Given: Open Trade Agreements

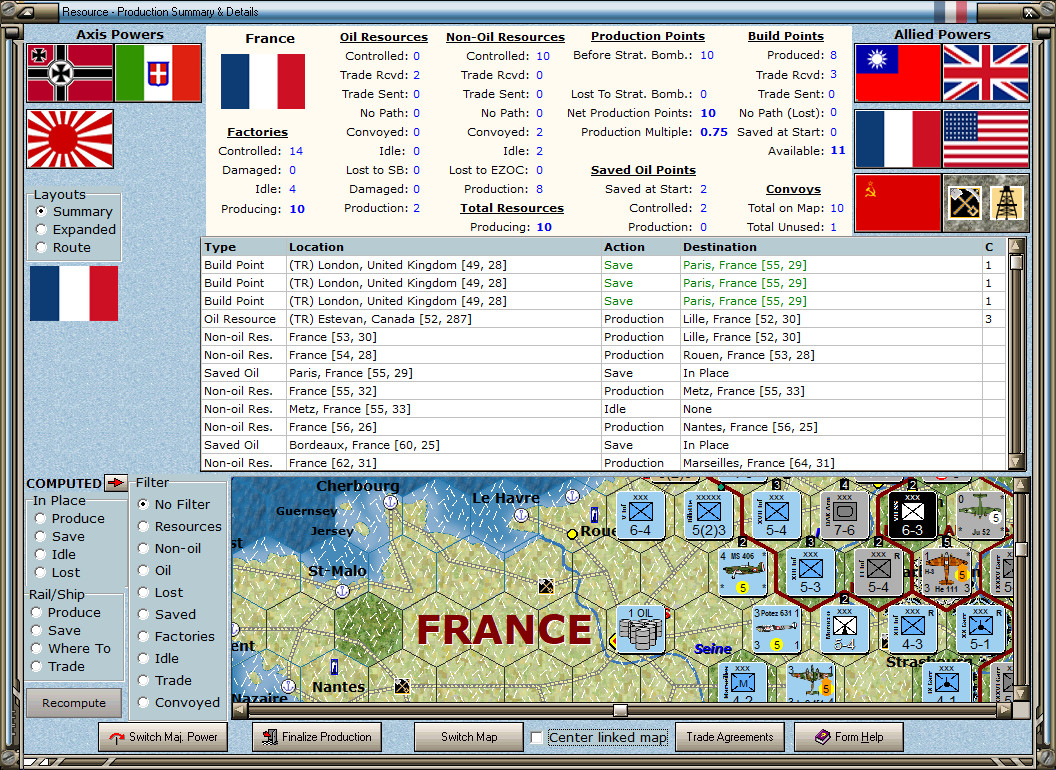Looking at the screenshot, I should pos(730,737).
